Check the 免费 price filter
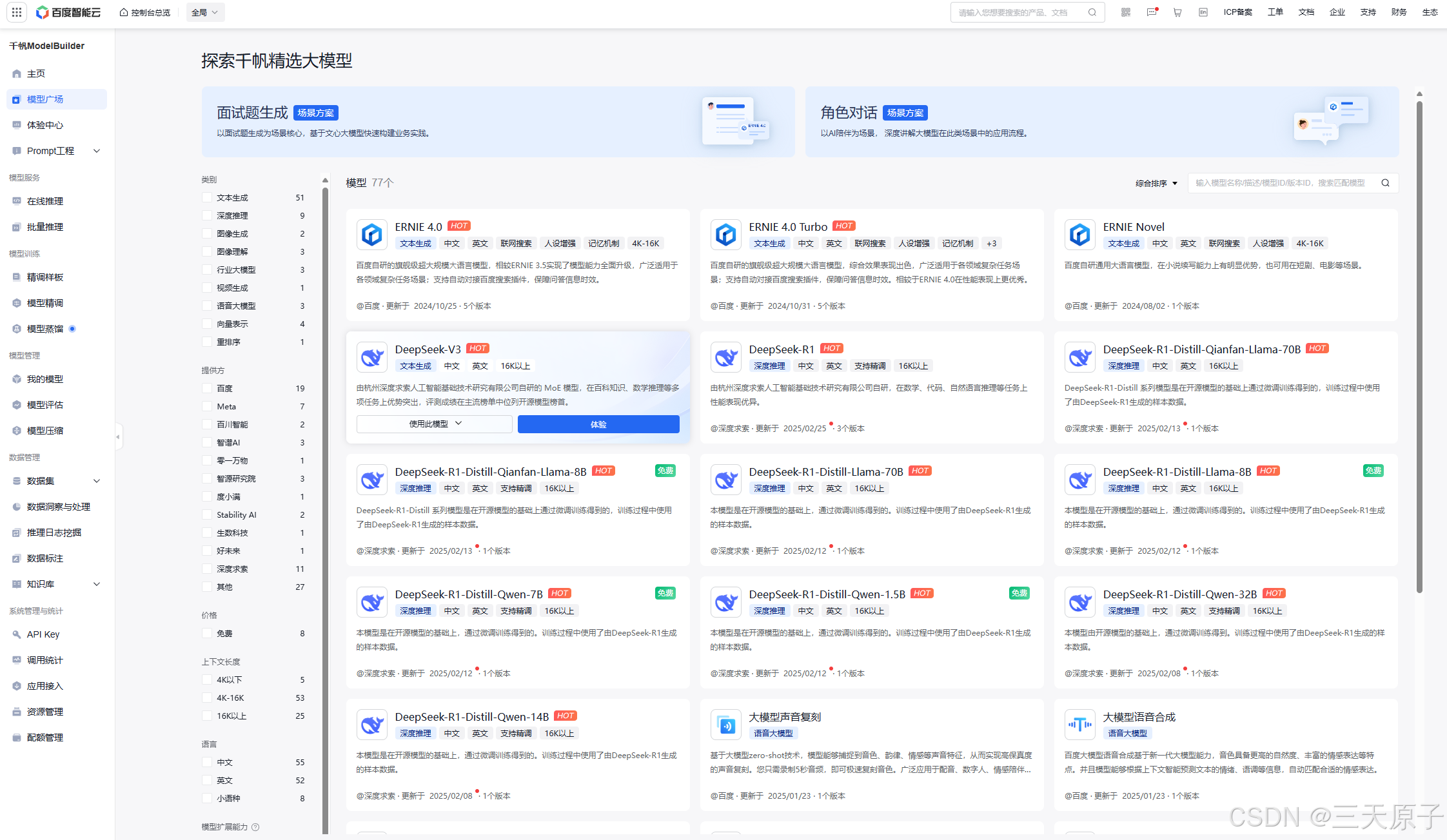1447x840 pixels. [x=207, y=634]
